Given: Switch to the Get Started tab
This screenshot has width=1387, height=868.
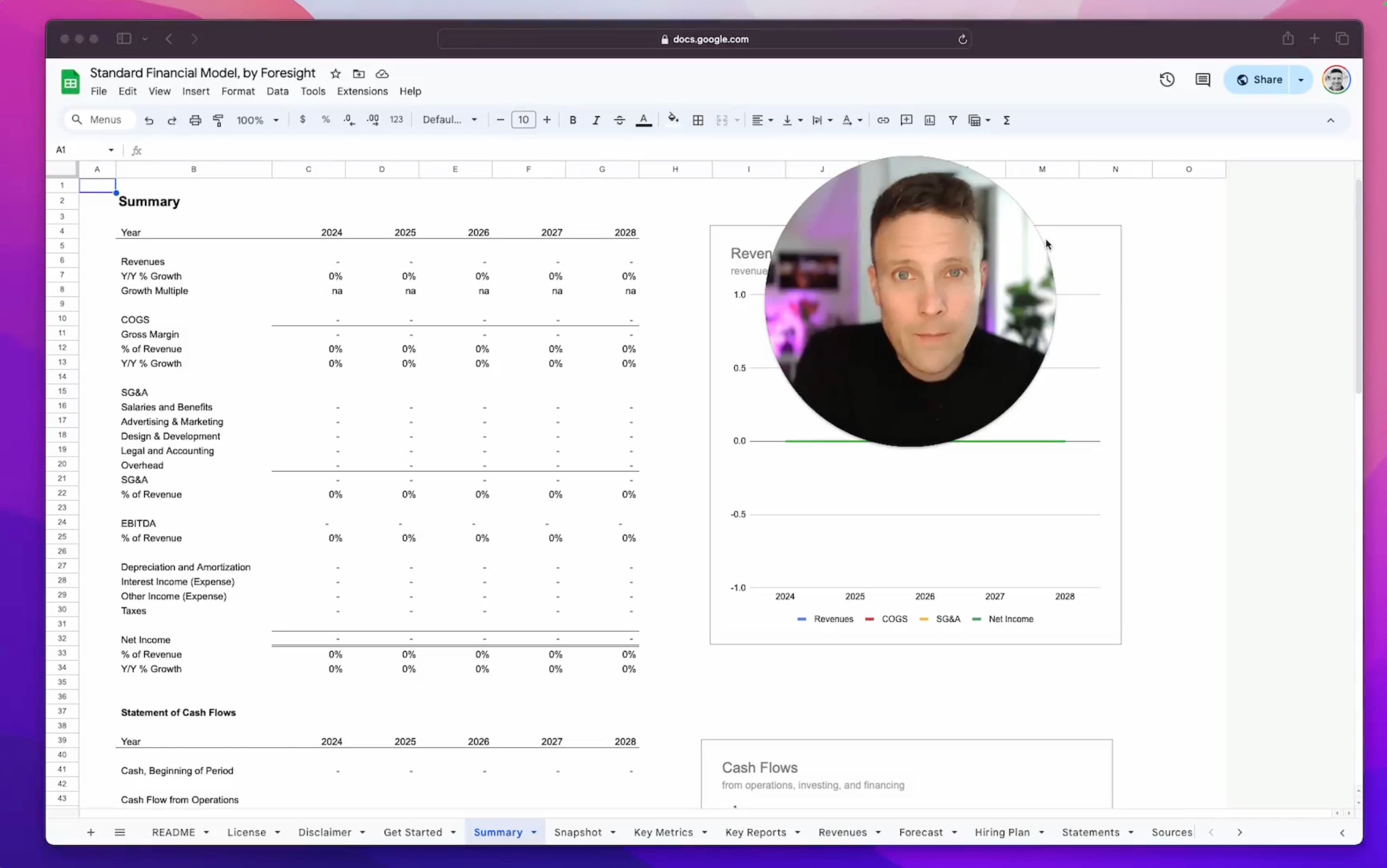Looking at the screenshot, I should coord(413,832).
